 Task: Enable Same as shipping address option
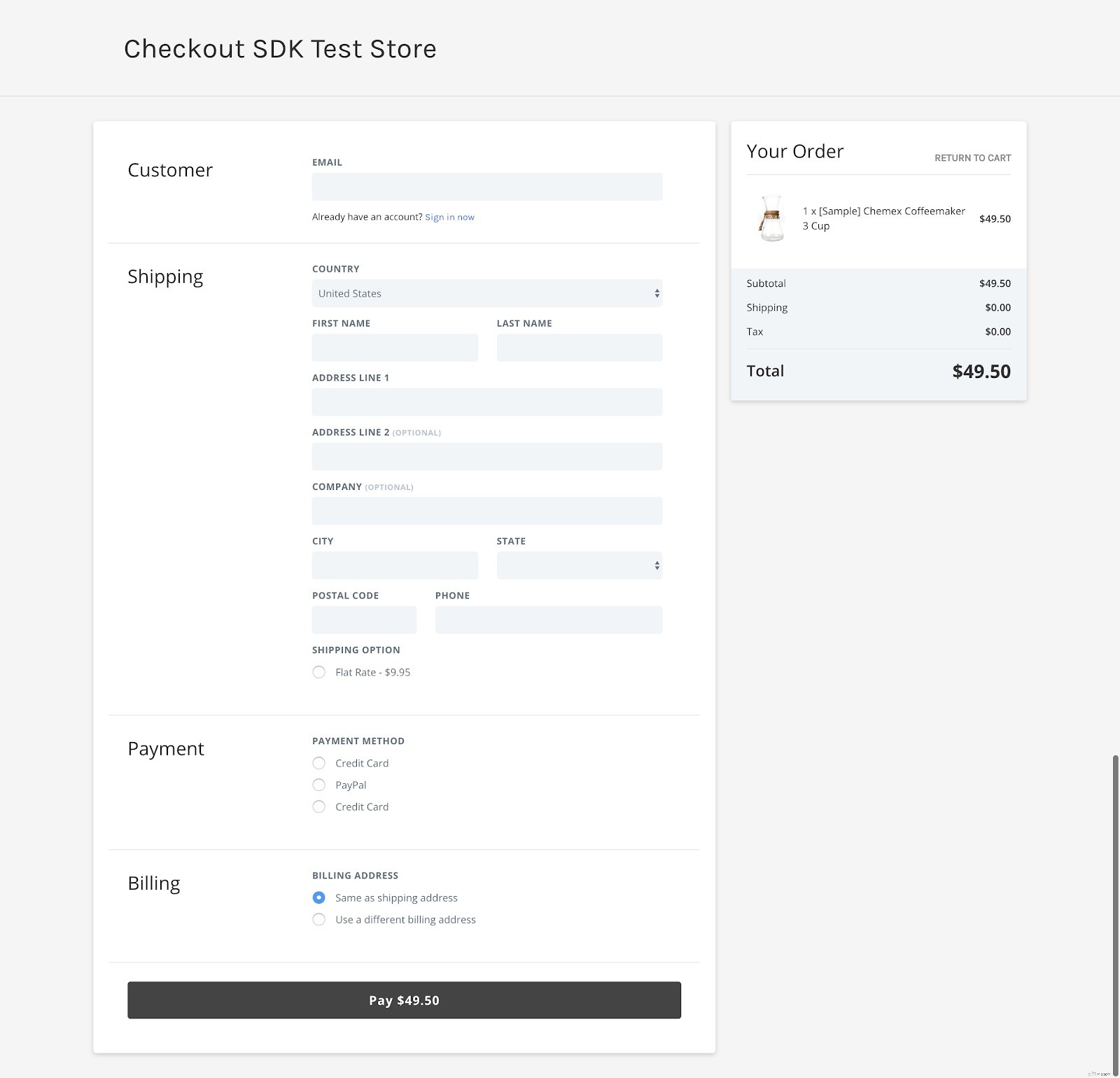[x=318, y=897]
